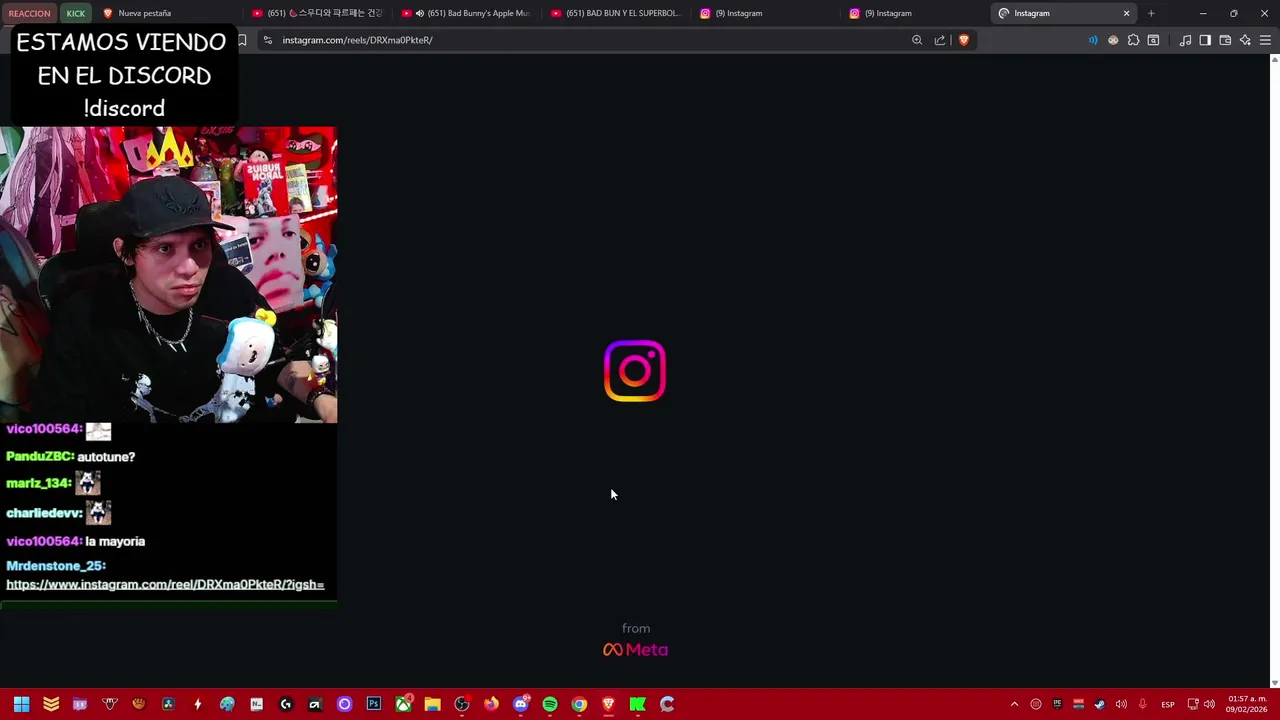
Task: Open the monkey face extension
Action: [x=1113, y=40]
